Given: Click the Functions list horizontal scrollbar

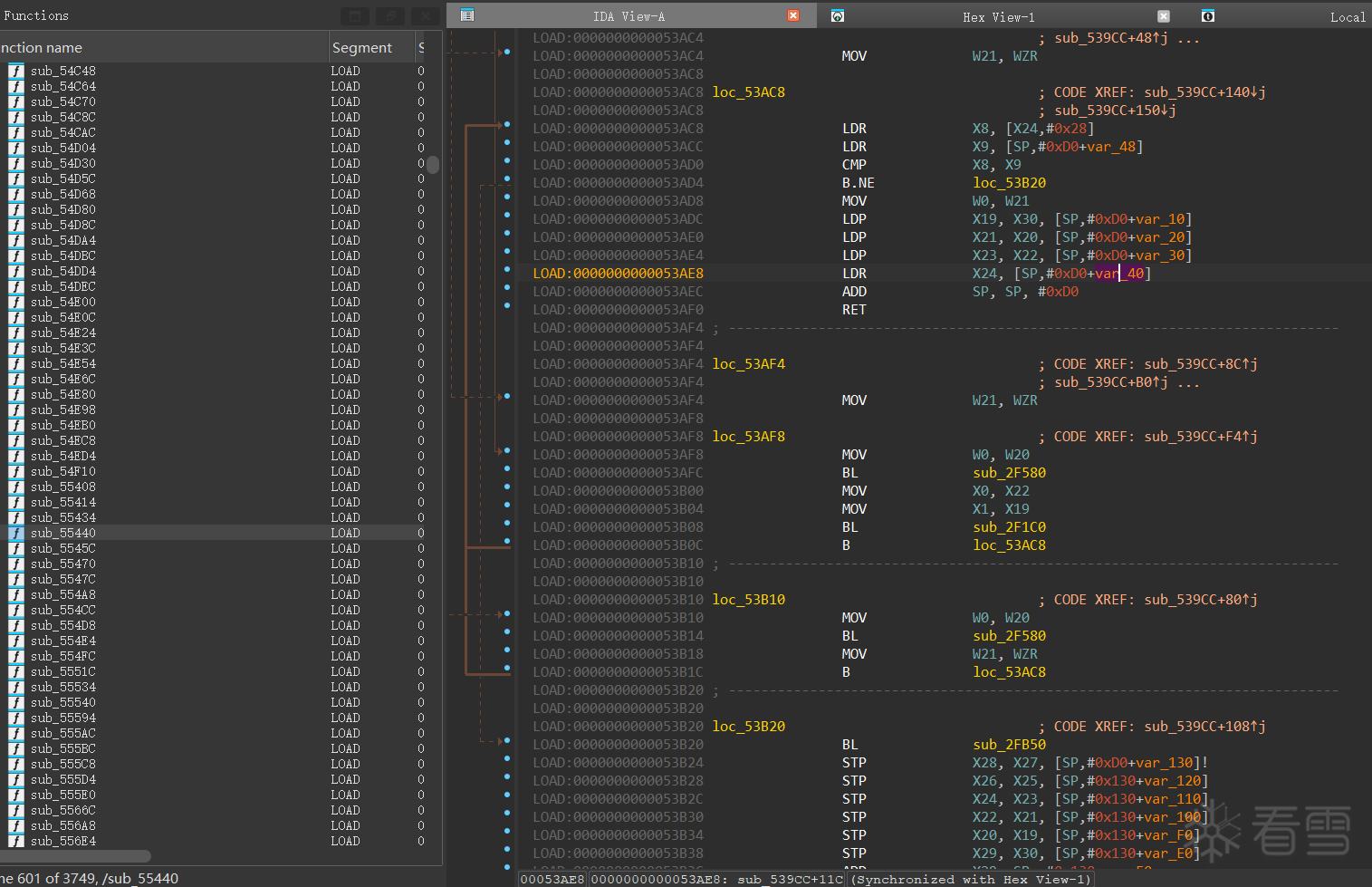Looking at the screenshot, I should click(75, 855).
